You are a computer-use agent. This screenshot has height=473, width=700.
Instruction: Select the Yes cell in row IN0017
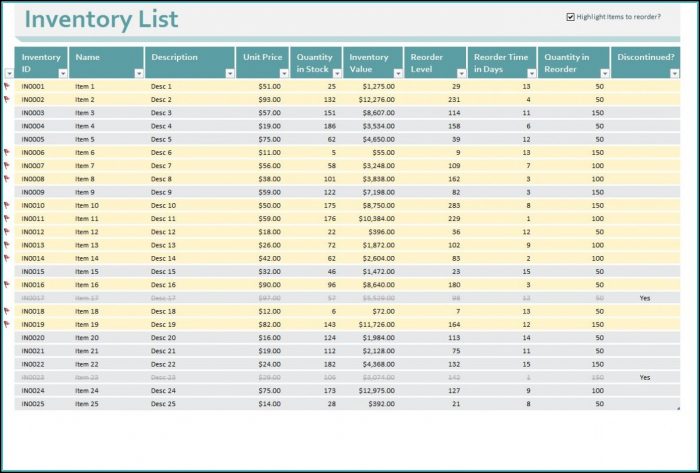click(x=644, y=298)
